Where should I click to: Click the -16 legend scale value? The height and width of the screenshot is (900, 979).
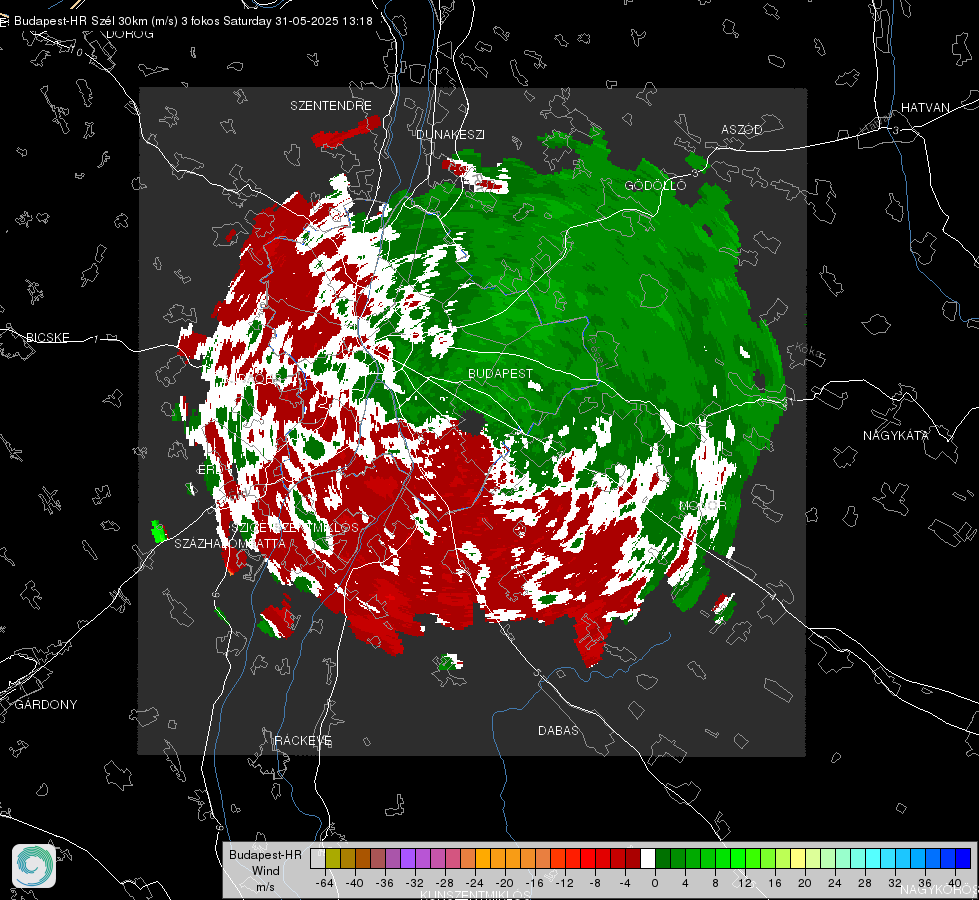(534, 883)
